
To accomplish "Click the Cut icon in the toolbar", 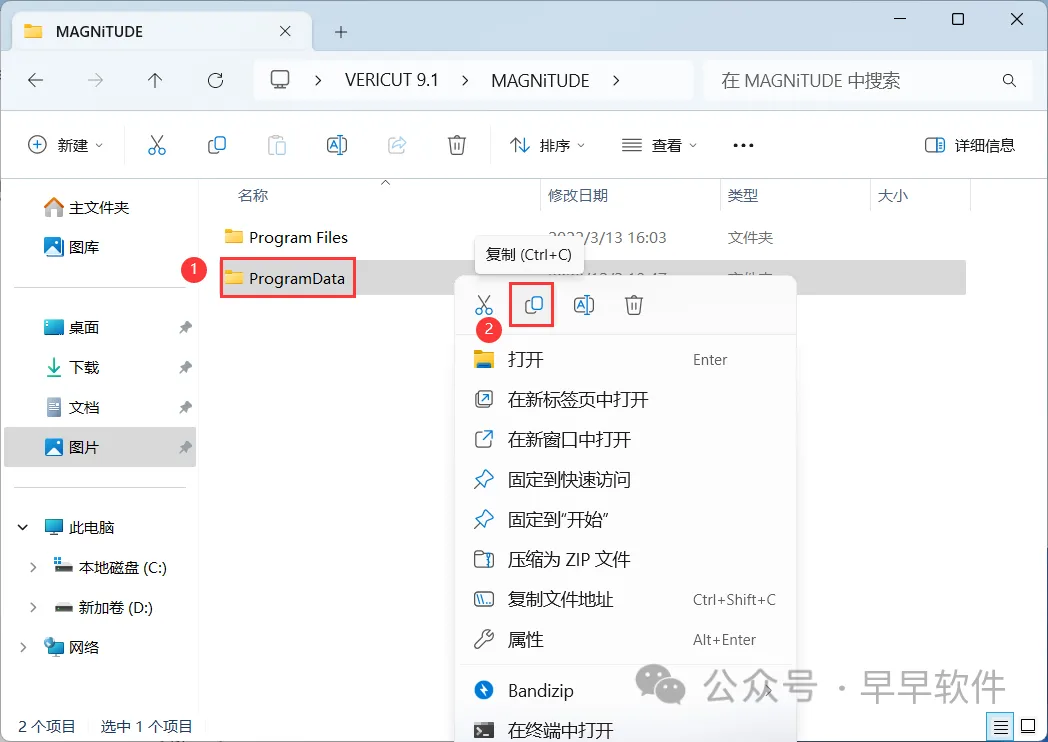I will (x=156, y=145).
